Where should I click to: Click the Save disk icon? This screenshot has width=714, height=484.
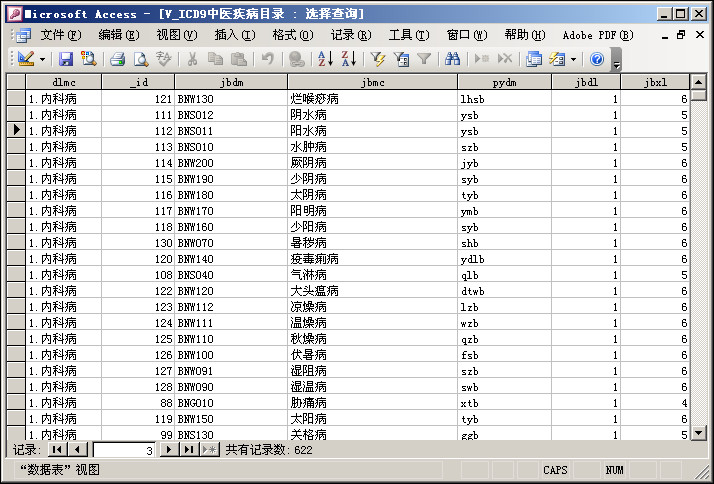(66, 59)
